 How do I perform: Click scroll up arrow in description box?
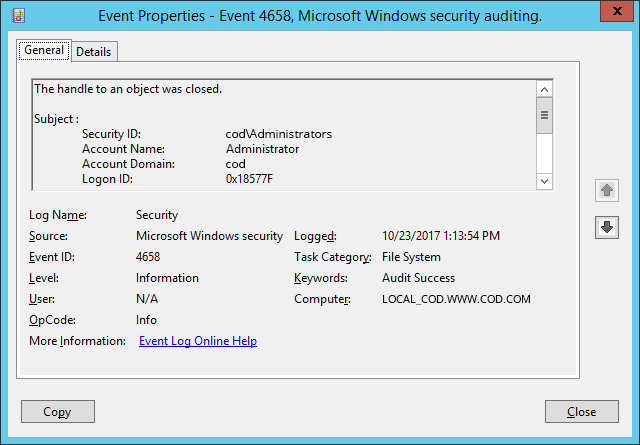pos(544,89)
